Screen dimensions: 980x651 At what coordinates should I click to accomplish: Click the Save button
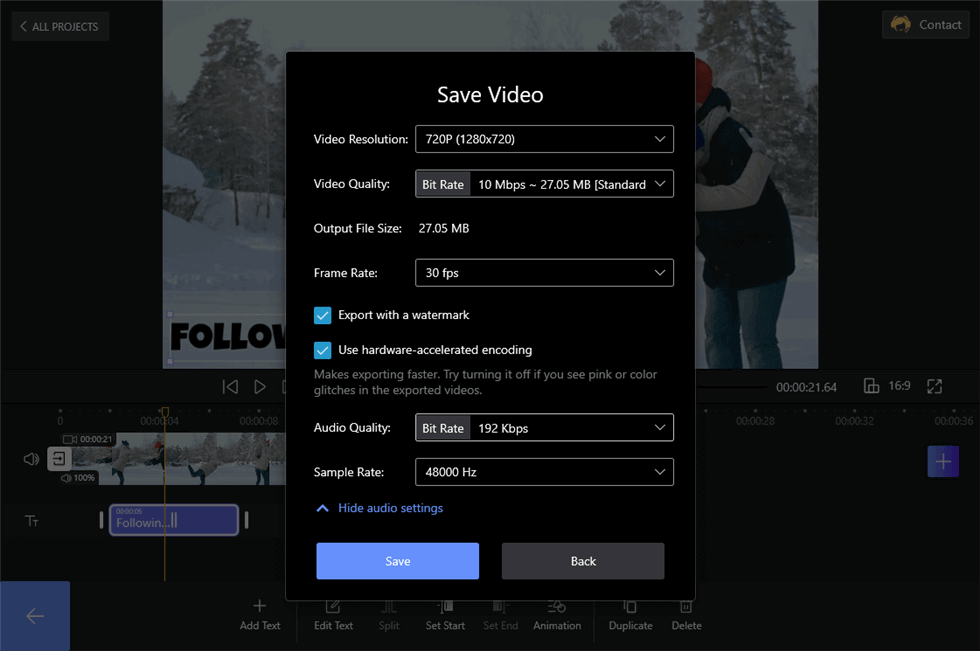pos(398,561)
